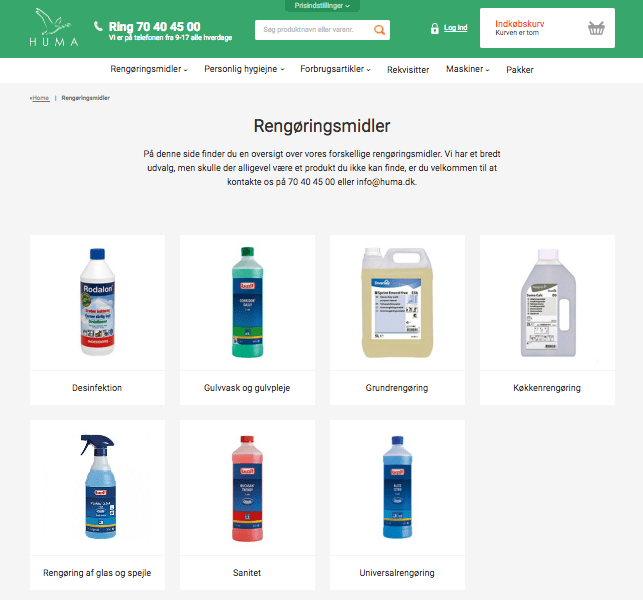This screenshot has height=600, width=643.
Task: Select the Sanitet category label
Action: (x=247, y=573)
